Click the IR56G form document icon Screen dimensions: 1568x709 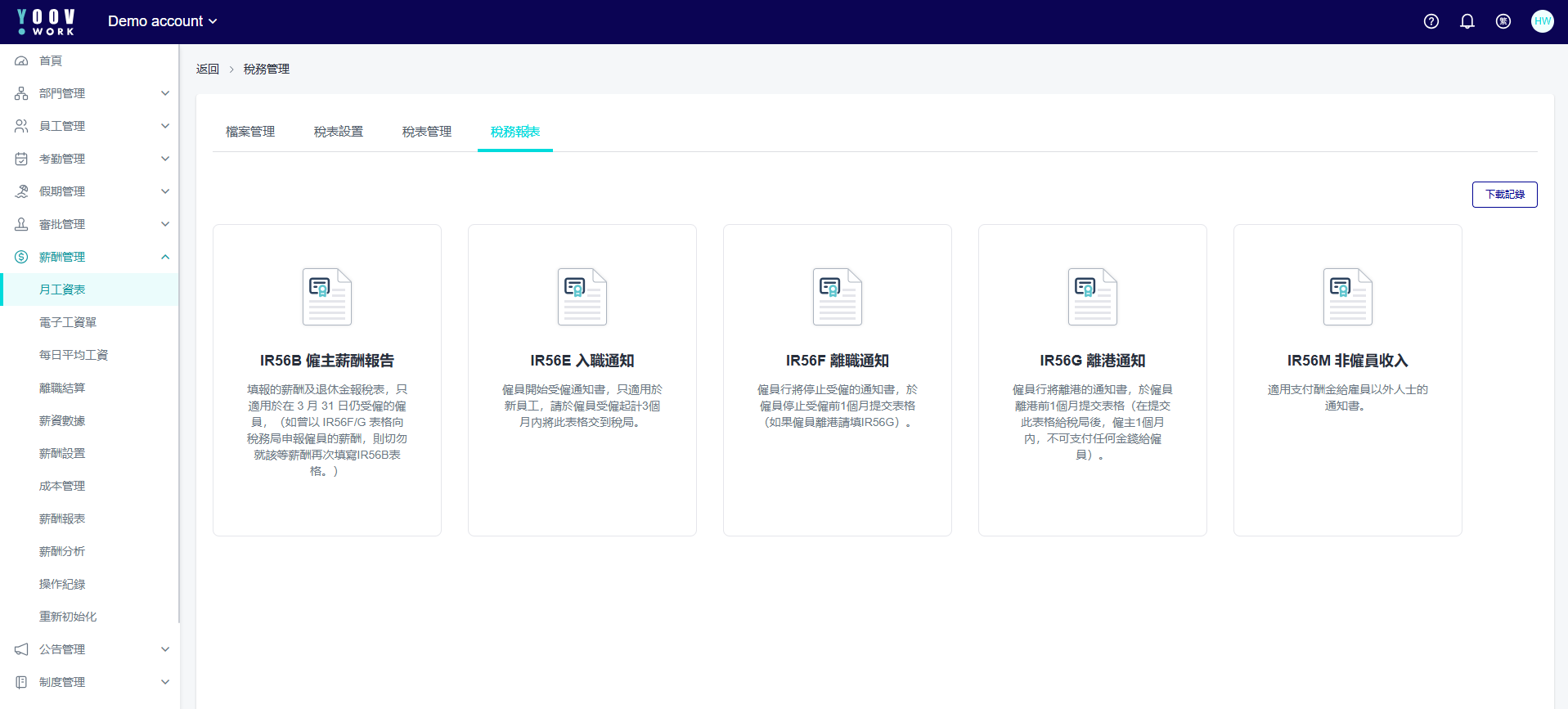click(1092, 297)
